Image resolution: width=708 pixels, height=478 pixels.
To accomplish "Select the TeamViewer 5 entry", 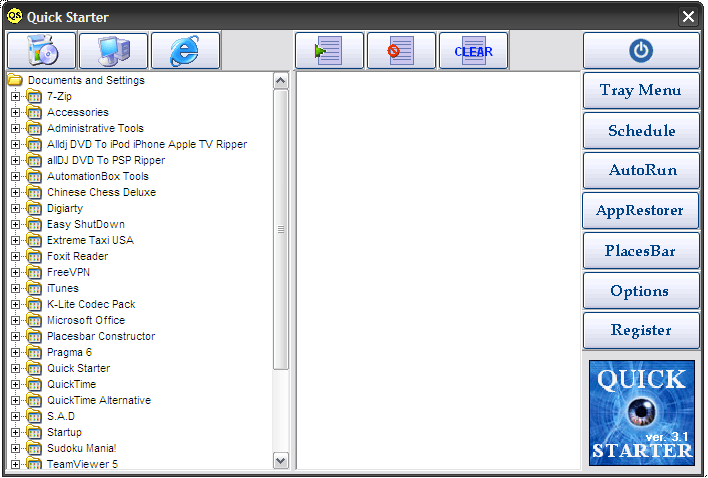I will [x=82, y=464].
